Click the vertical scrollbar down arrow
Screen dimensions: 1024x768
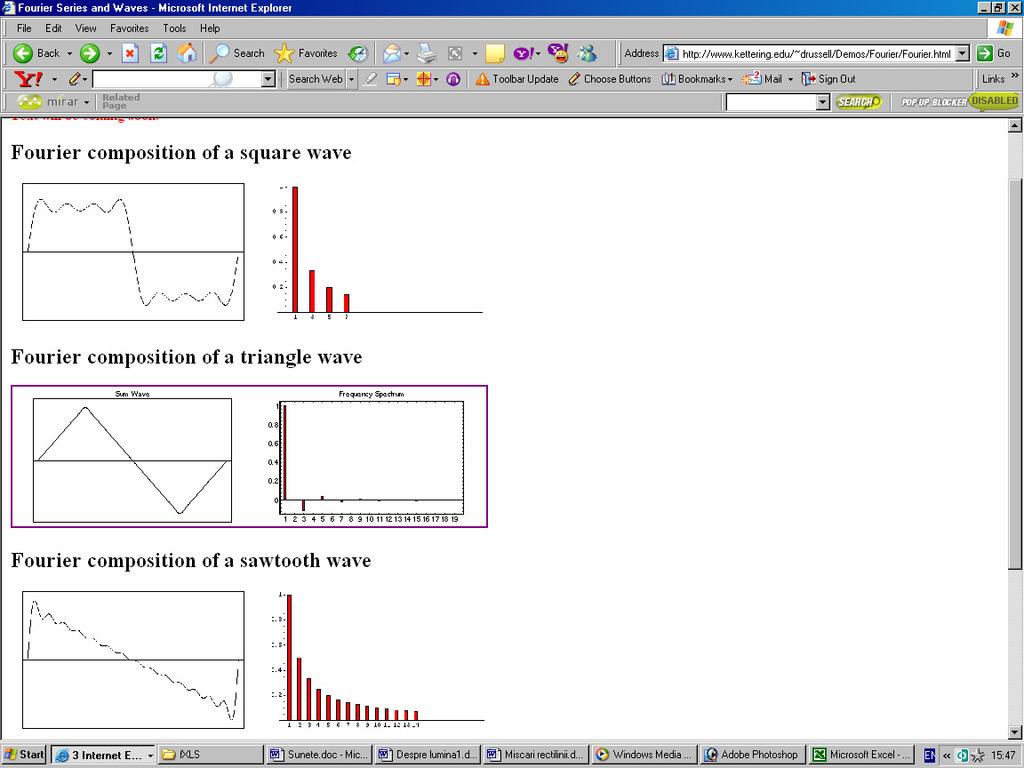(x=1015, y=732)
